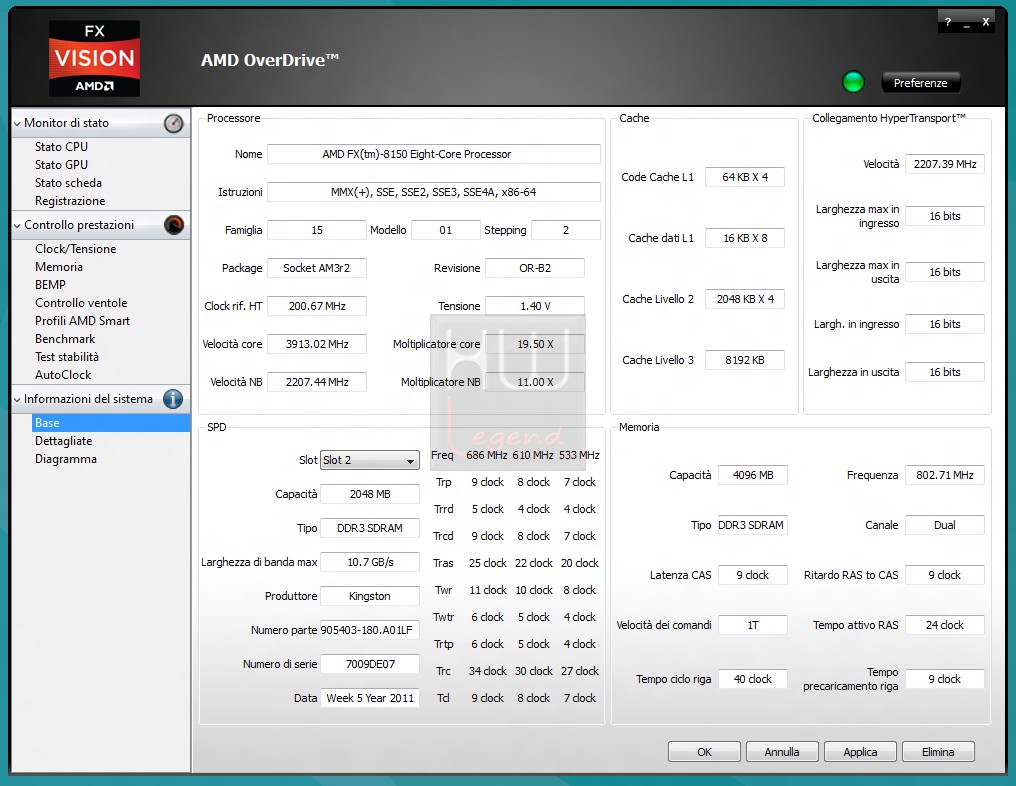Select the Base information page
The width and height of the screenshot is (1016, 786).
(110, 423)
